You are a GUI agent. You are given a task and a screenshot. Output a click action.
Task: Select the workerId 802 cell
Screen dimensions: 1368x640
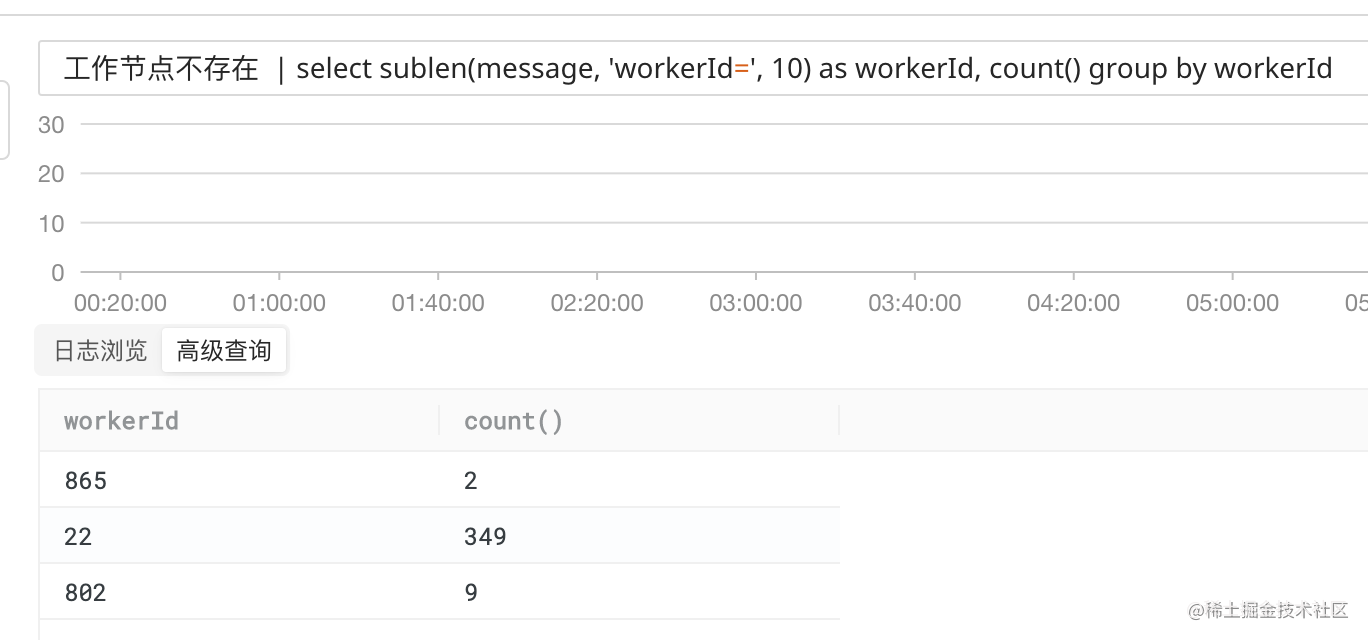tap(86, 593)
